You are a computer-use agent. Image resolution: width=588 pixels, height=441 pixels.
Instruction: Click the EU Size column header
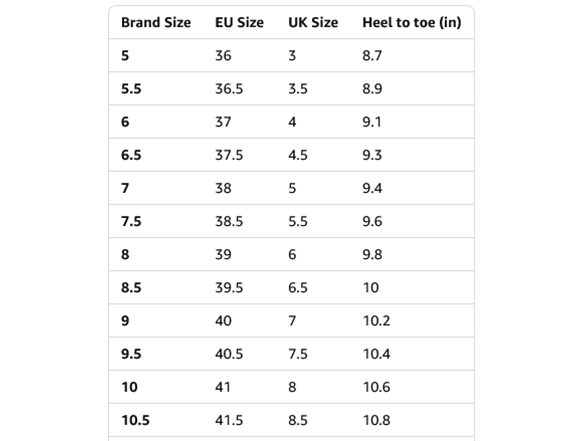coord(239,22)
